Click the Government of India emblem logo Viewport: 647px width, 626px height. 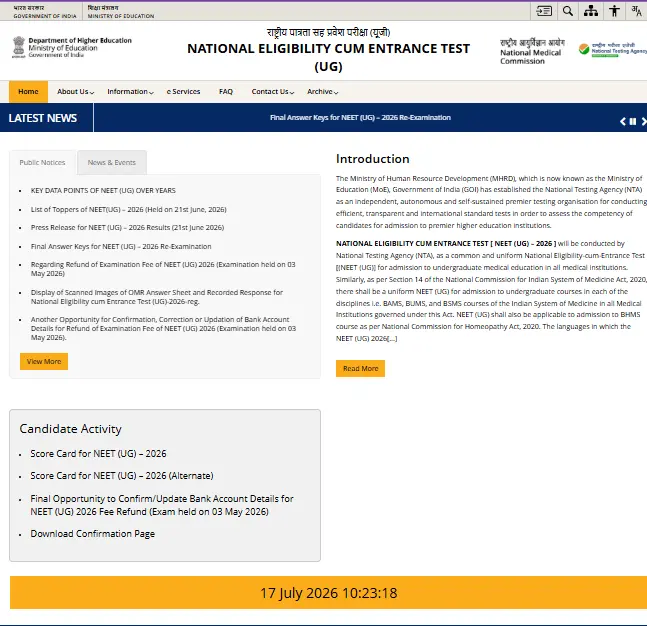pyautogui.click(x=19, y=47)
